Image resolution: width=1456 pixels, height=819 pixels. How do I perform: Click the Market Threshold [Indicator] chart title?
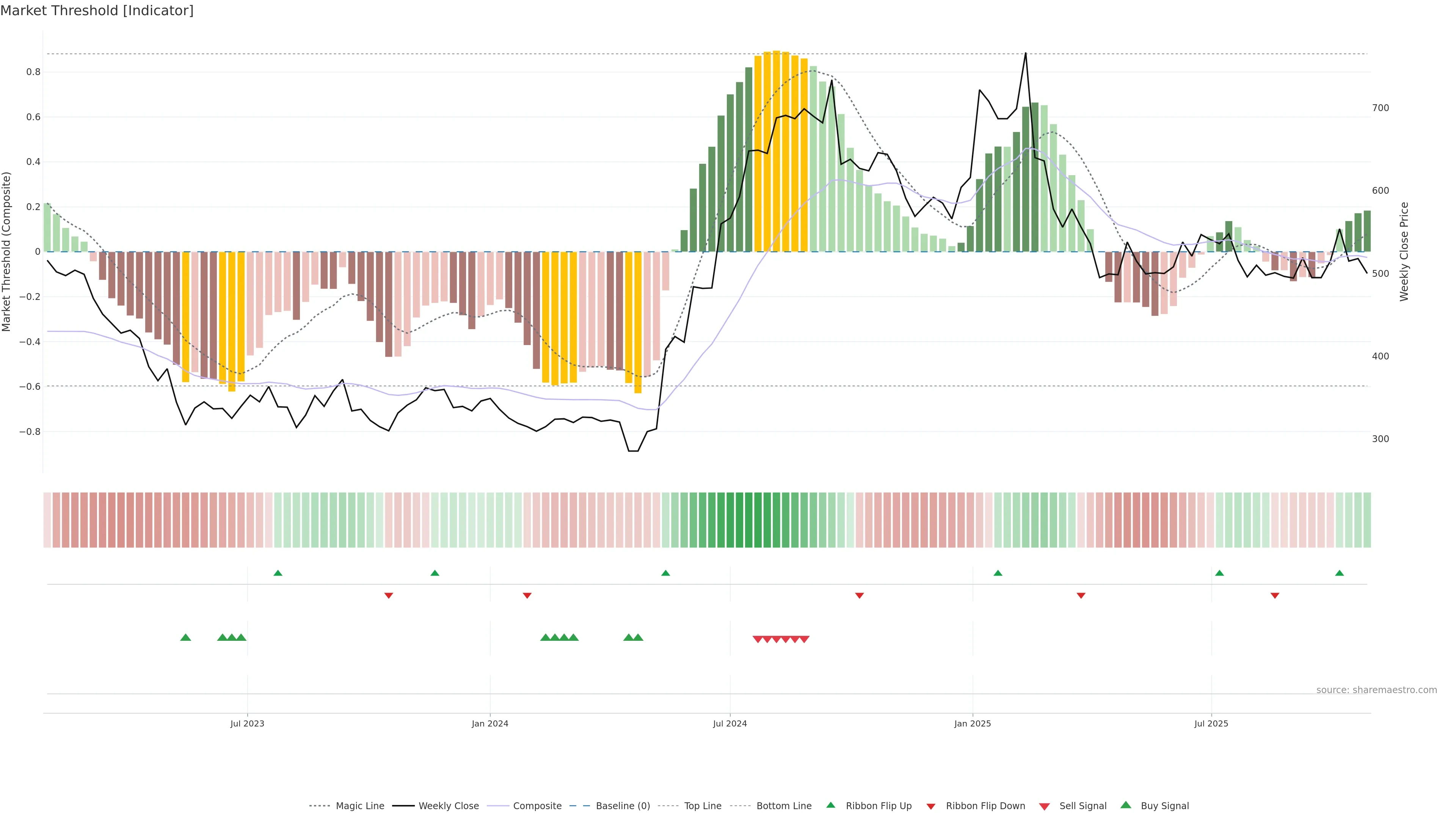click(97, 11)
